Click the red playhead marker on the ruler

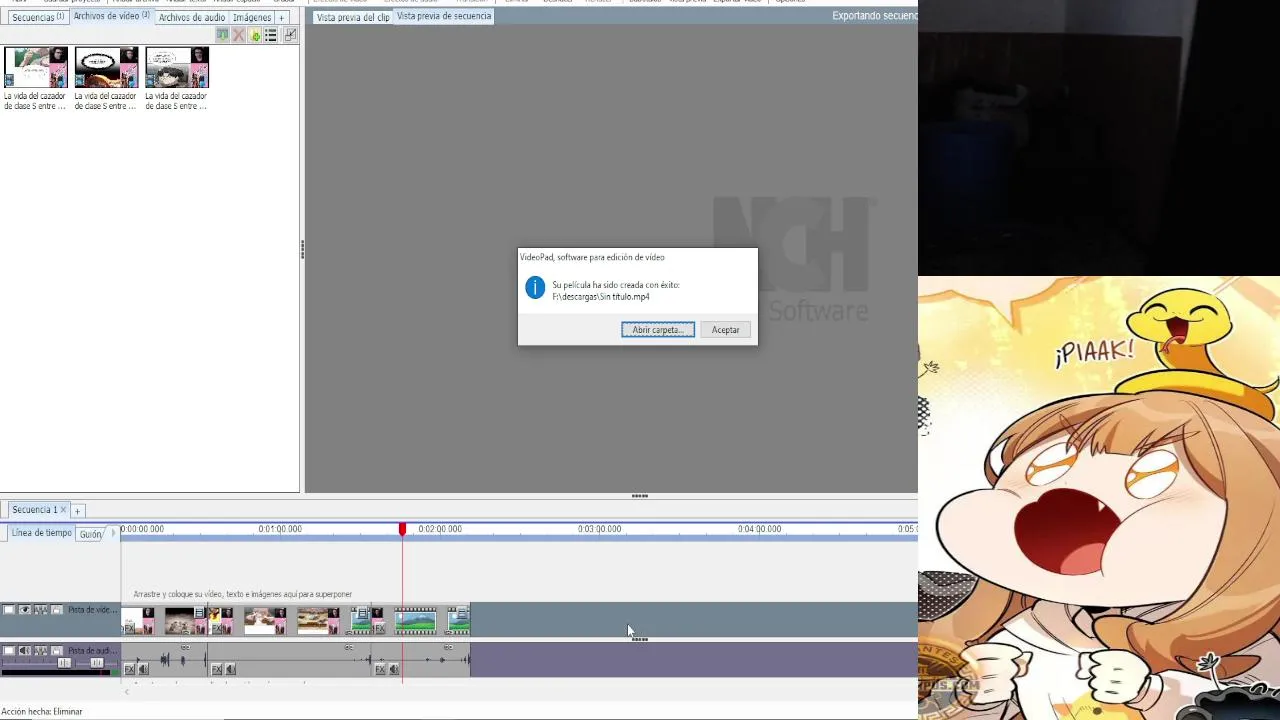(402, 529)
